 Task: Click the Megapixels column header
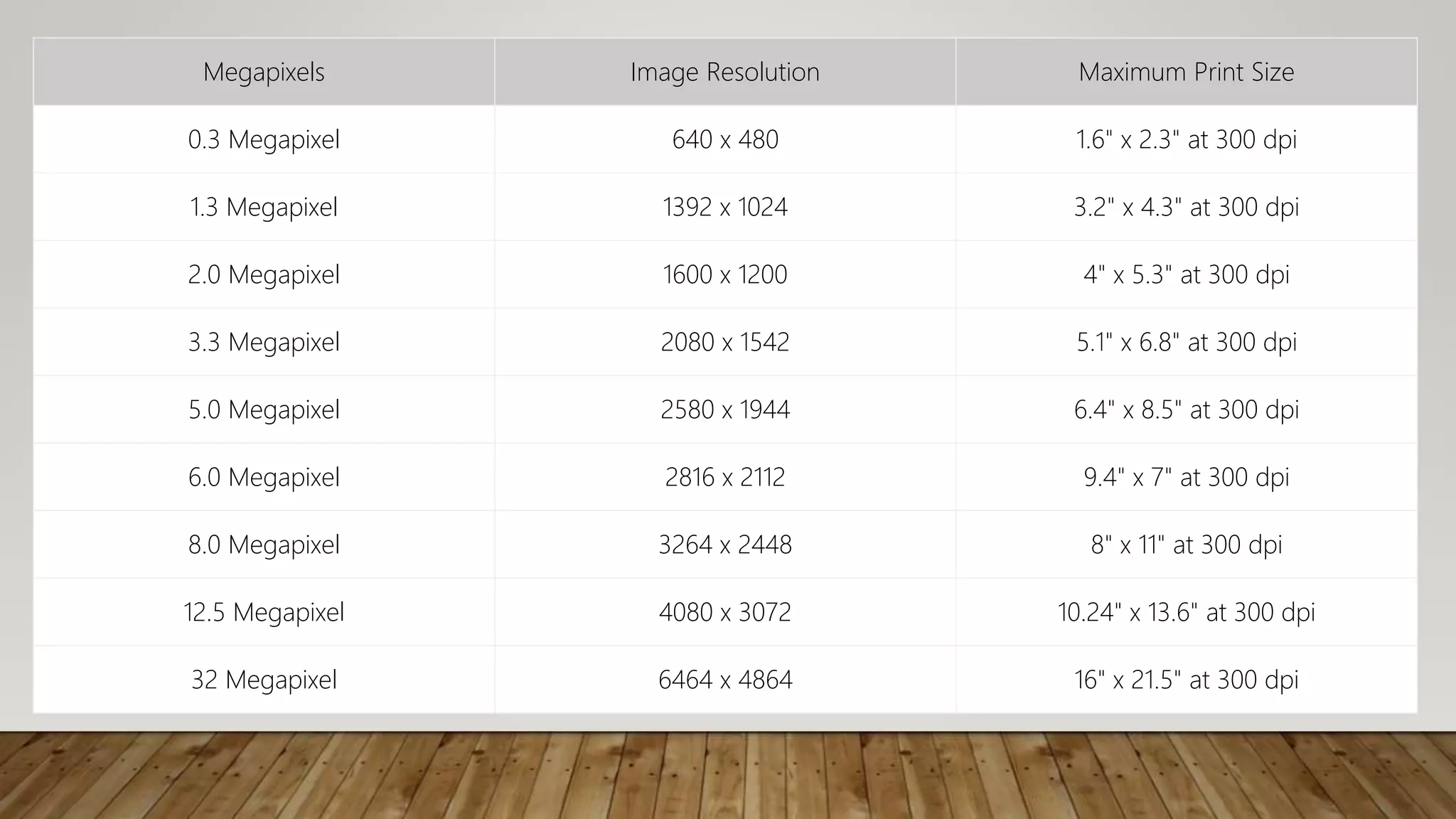[264, 72]
